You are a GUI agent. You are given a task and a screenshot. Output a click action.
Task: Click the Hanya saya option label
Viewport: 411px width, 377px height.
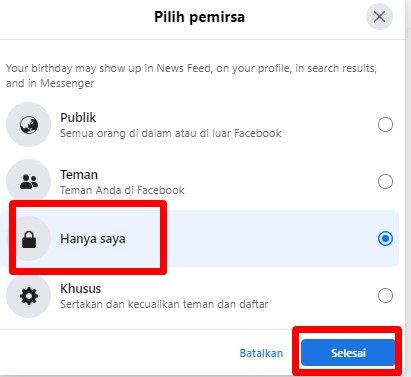coord(93,239)
